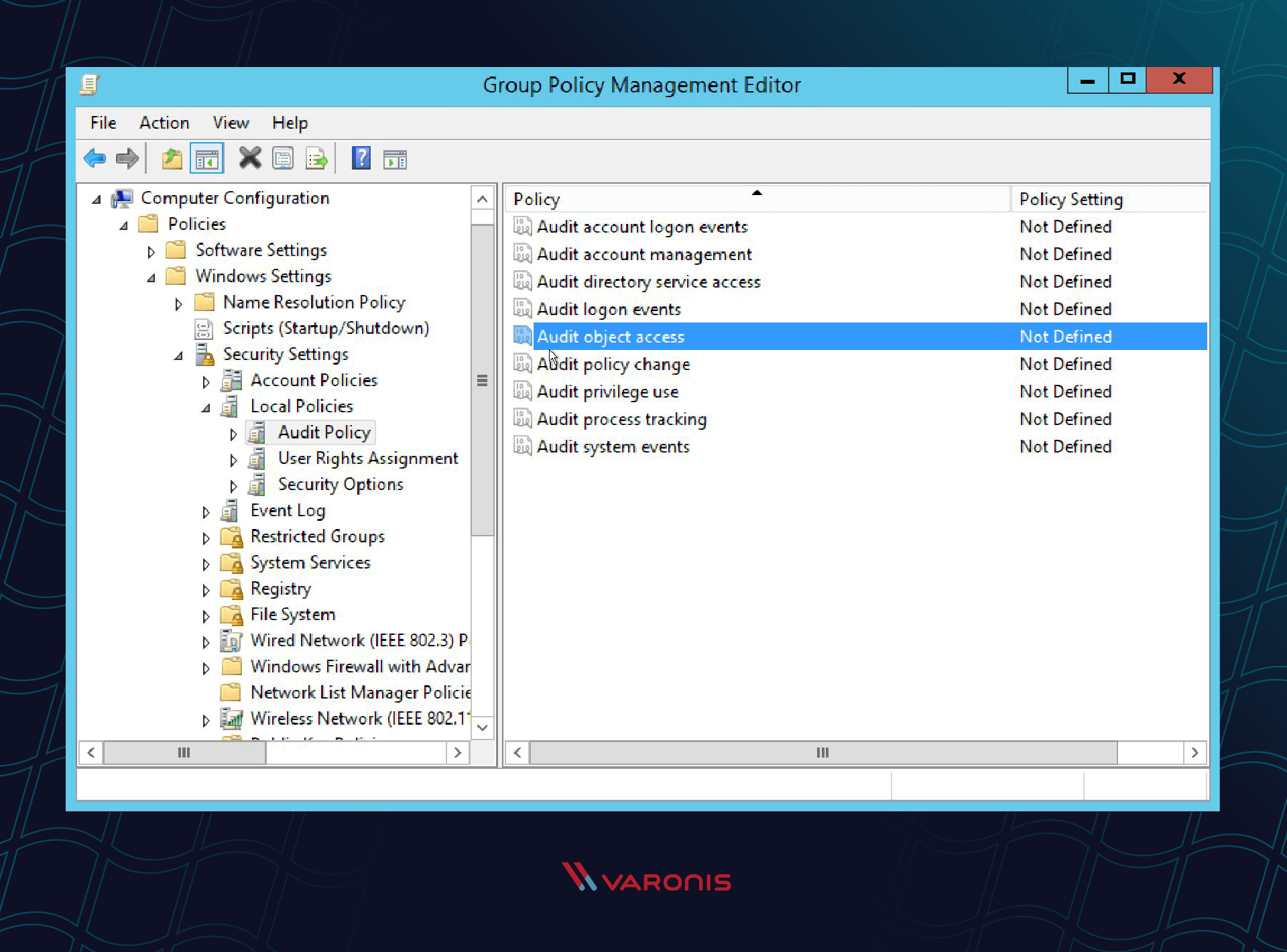Viewport: 1287px width, 952px height.
Task: Select the Export list icon in toolbar
Action: point(317,159)
